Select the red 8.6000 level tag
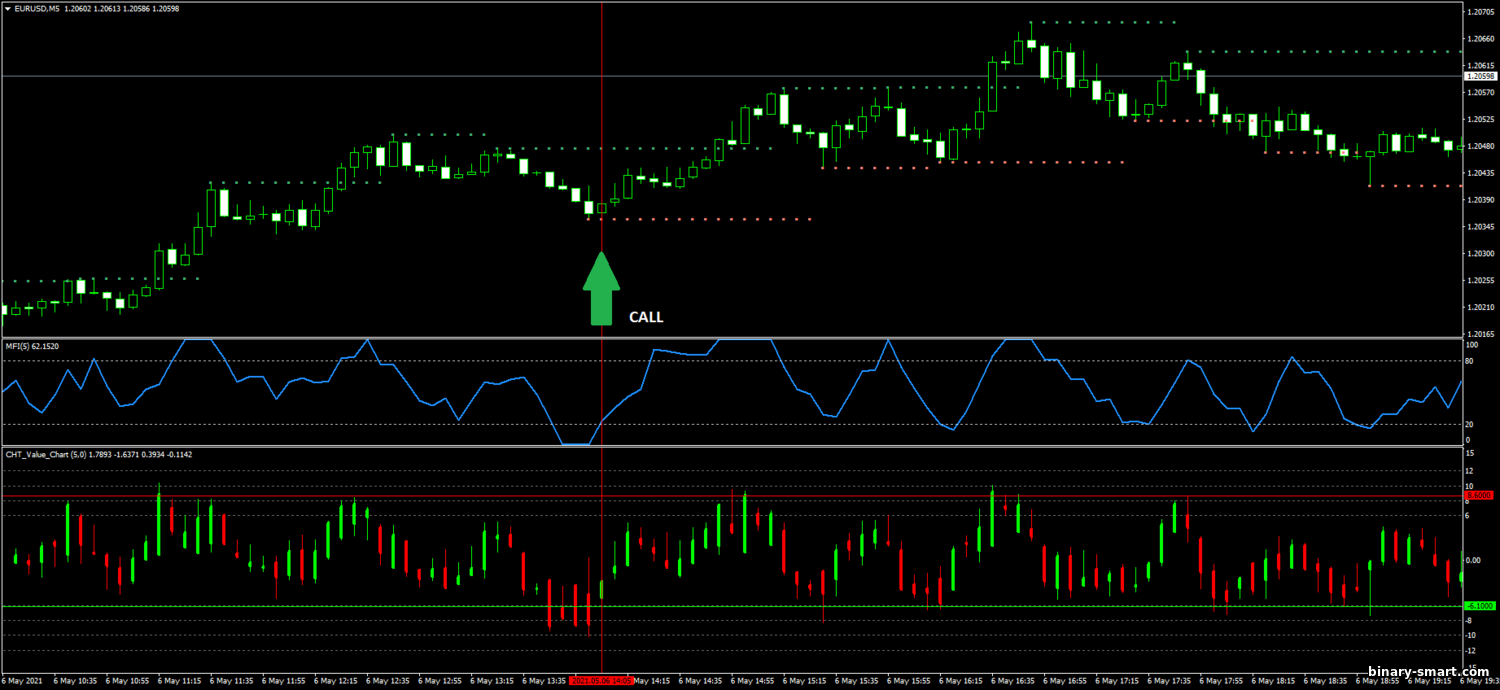1500x690 pixels. point(1479,495)
